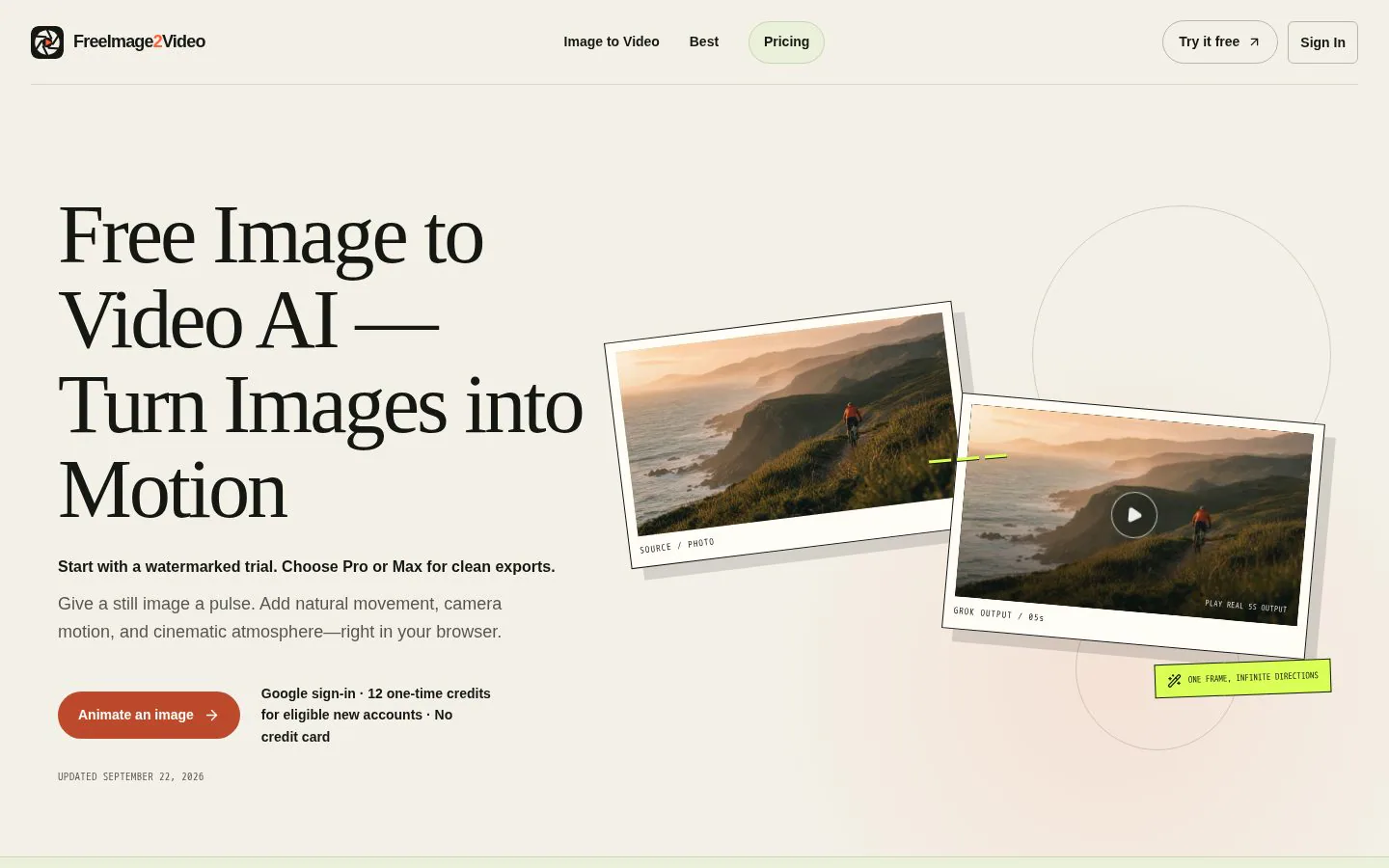Click the "Free Image to Video AI" headline
Image resolution: width=1389 pixels, height=868 pixels.
320,363
